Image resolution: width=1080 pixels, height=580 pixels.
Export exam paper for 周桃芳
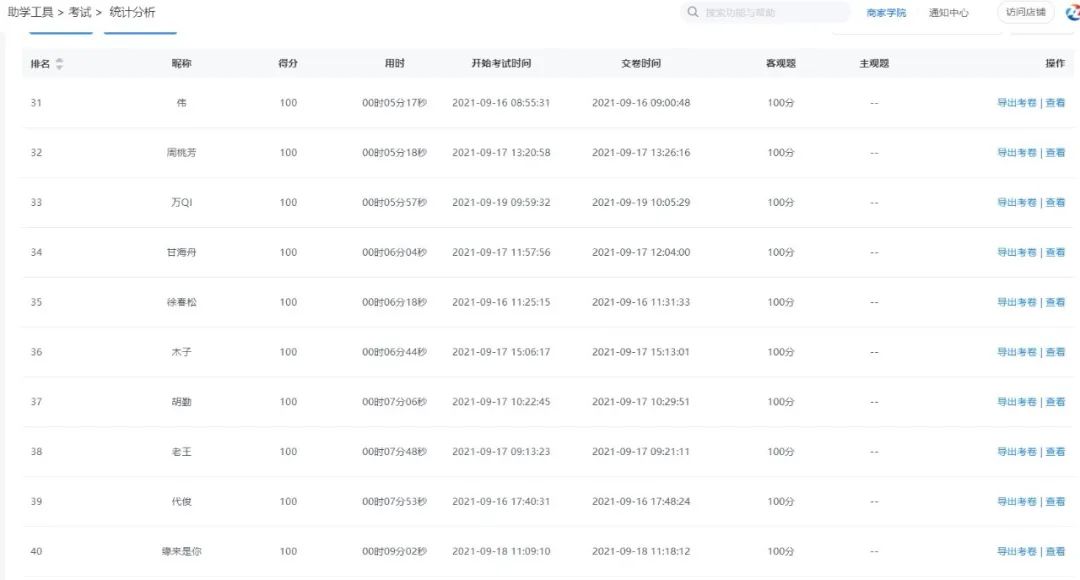coord(1016,153)
